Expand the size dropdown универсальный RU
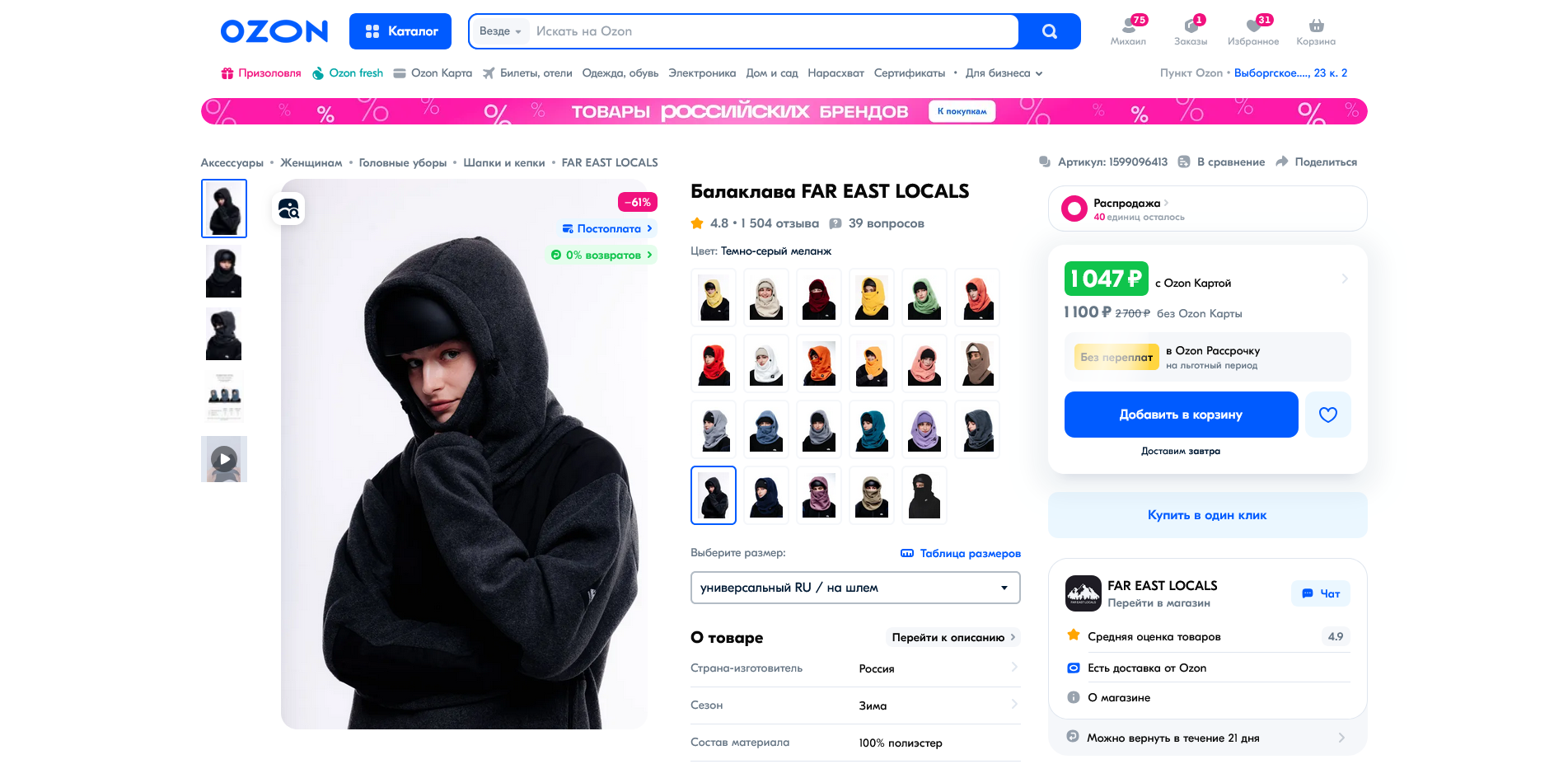Image resolution: width=1568 pixels, height=764 pixels. click(x=855, y=588)
